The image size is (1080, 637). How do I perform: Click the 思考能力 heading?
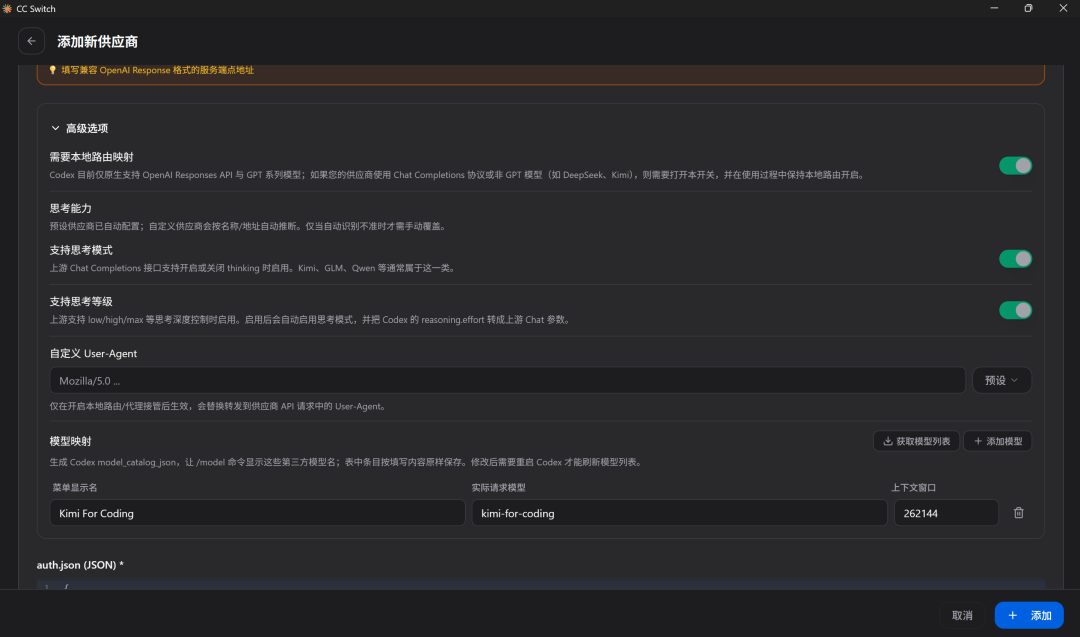coord(70,209)
